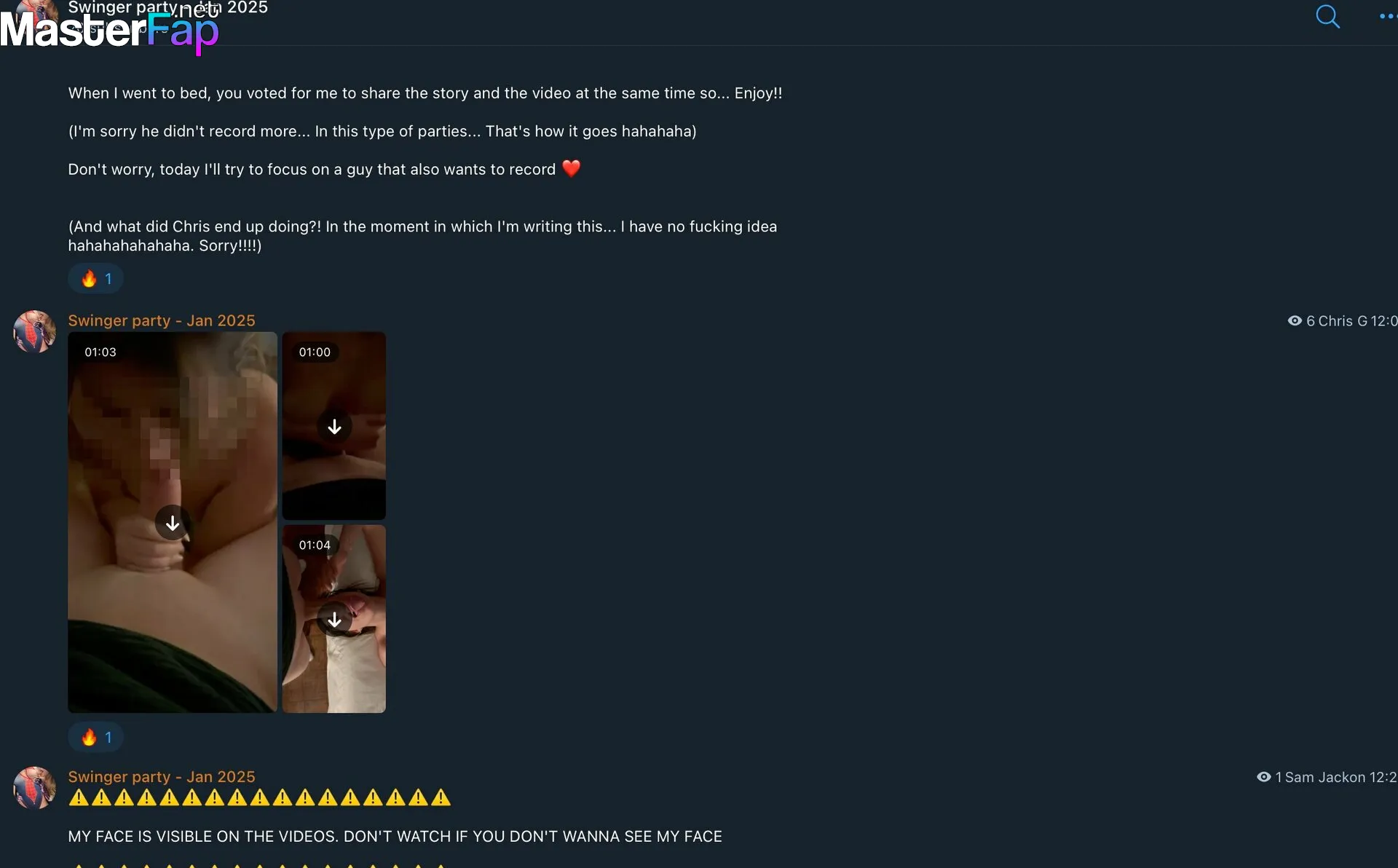Click the Sam Jackon signature label
Viewport: 1398px width, 868px height.
[x=1325, y=777]
